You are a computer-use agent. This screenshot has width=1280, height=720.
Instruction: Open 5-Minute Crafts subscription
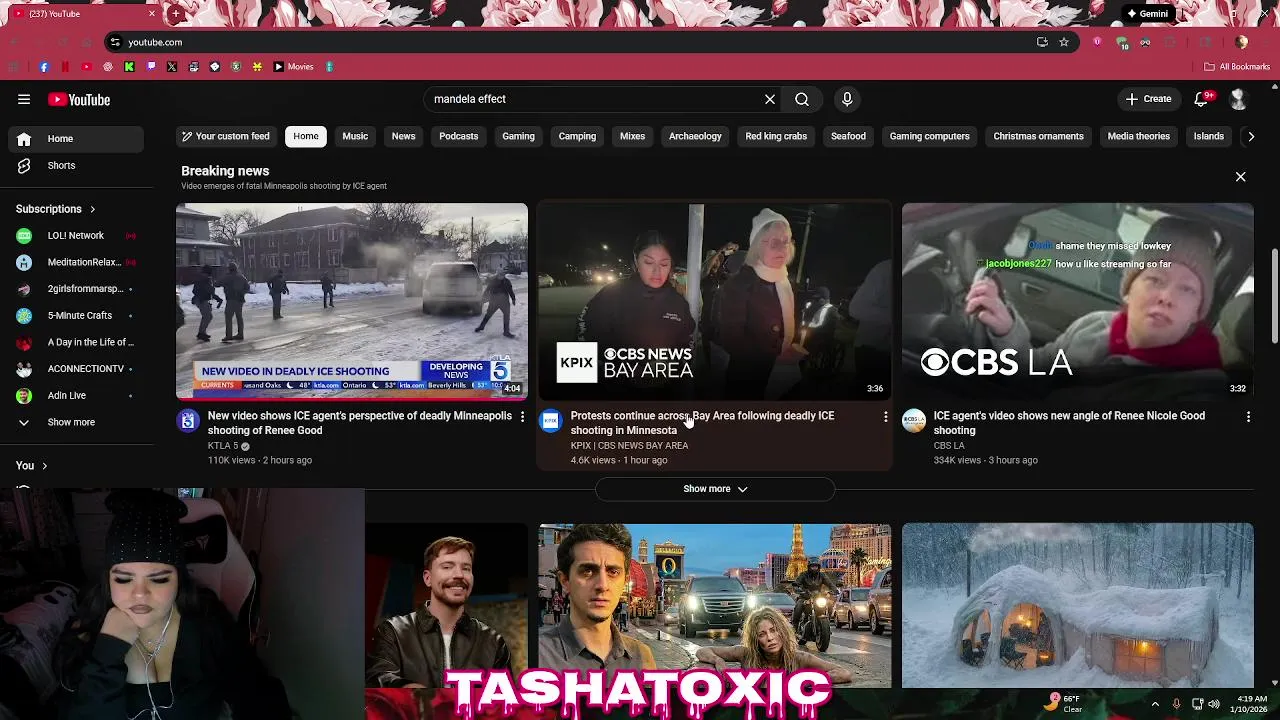click(76, 315)
